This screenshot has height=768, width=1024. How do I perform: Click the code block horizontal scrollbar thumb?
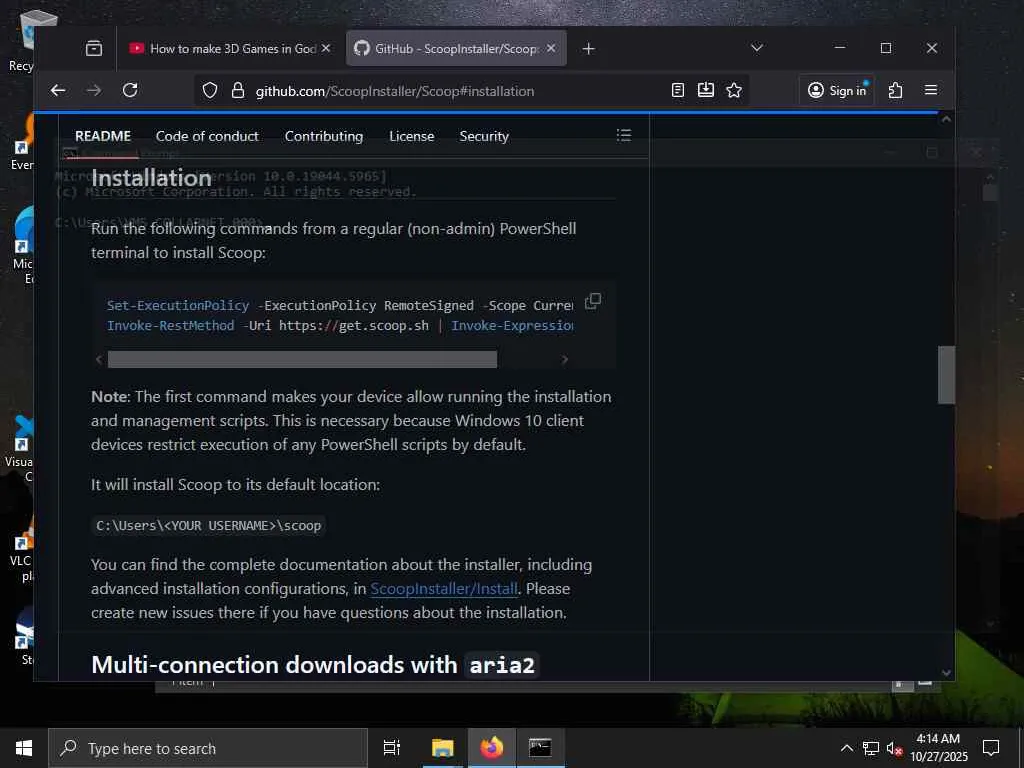302,359
